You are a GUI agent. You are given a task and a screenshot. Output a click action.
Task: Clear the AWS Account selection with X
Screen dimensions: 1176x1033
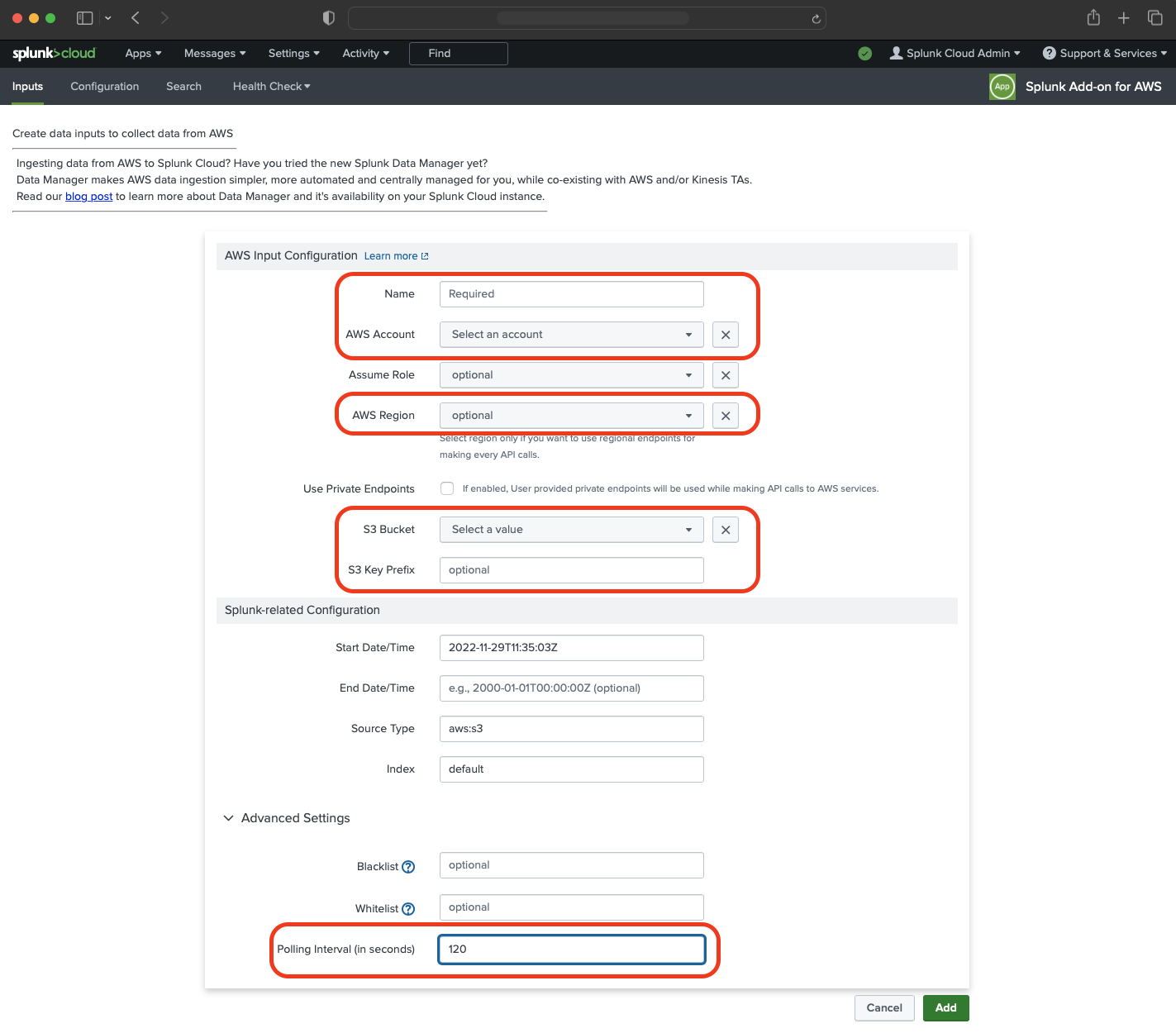[726, 335]
